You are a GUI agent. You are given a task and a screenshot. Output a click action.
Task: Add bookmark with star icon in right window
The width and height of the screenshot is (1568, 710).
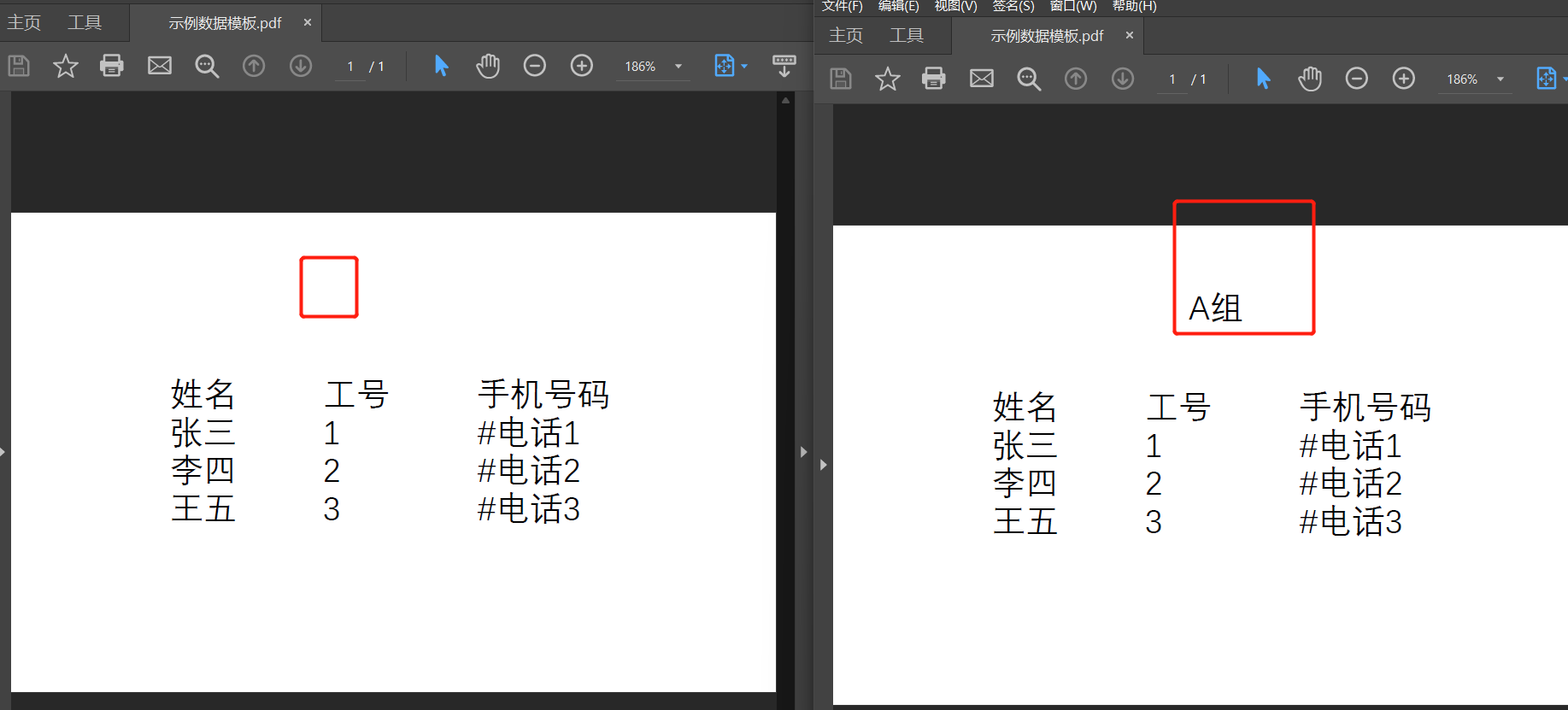click(888, 79)
